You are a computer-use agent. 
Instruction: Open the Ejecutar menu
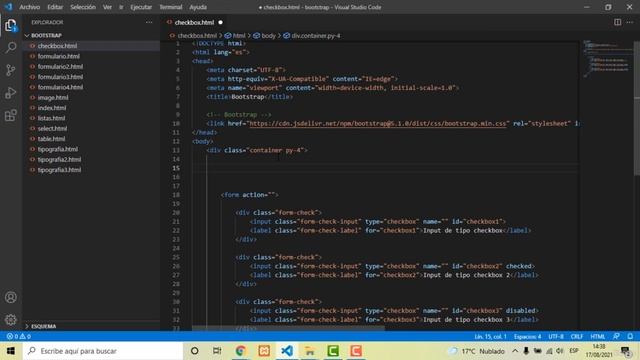point(141,7)
